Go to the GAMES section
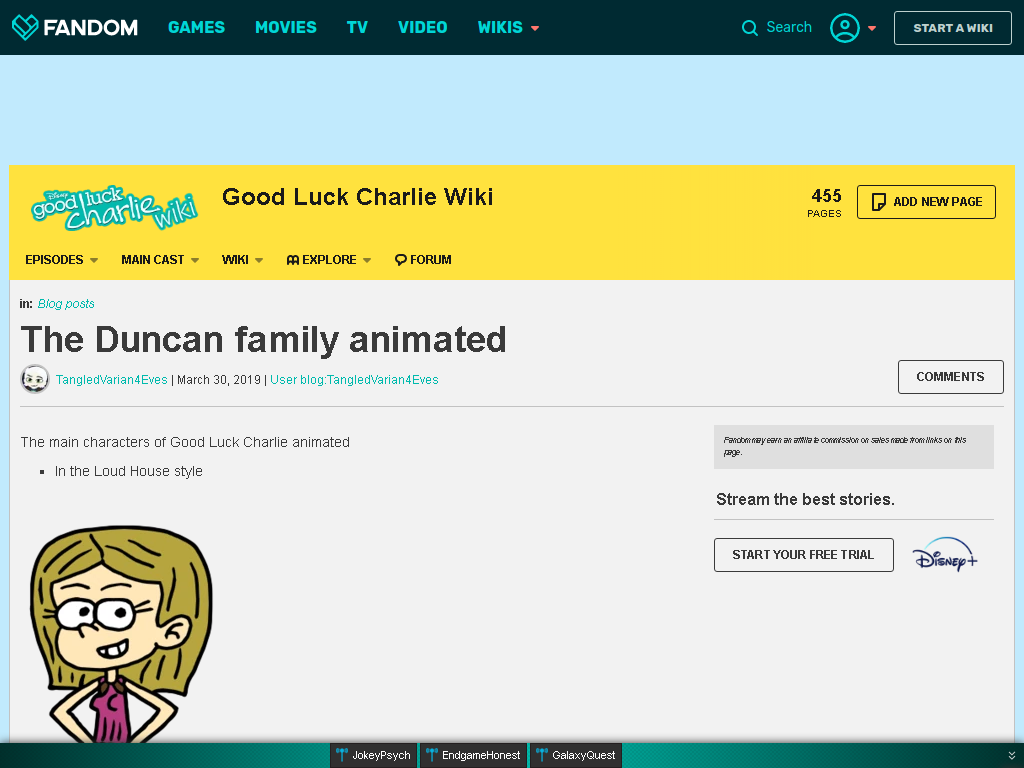 [196, 27]
